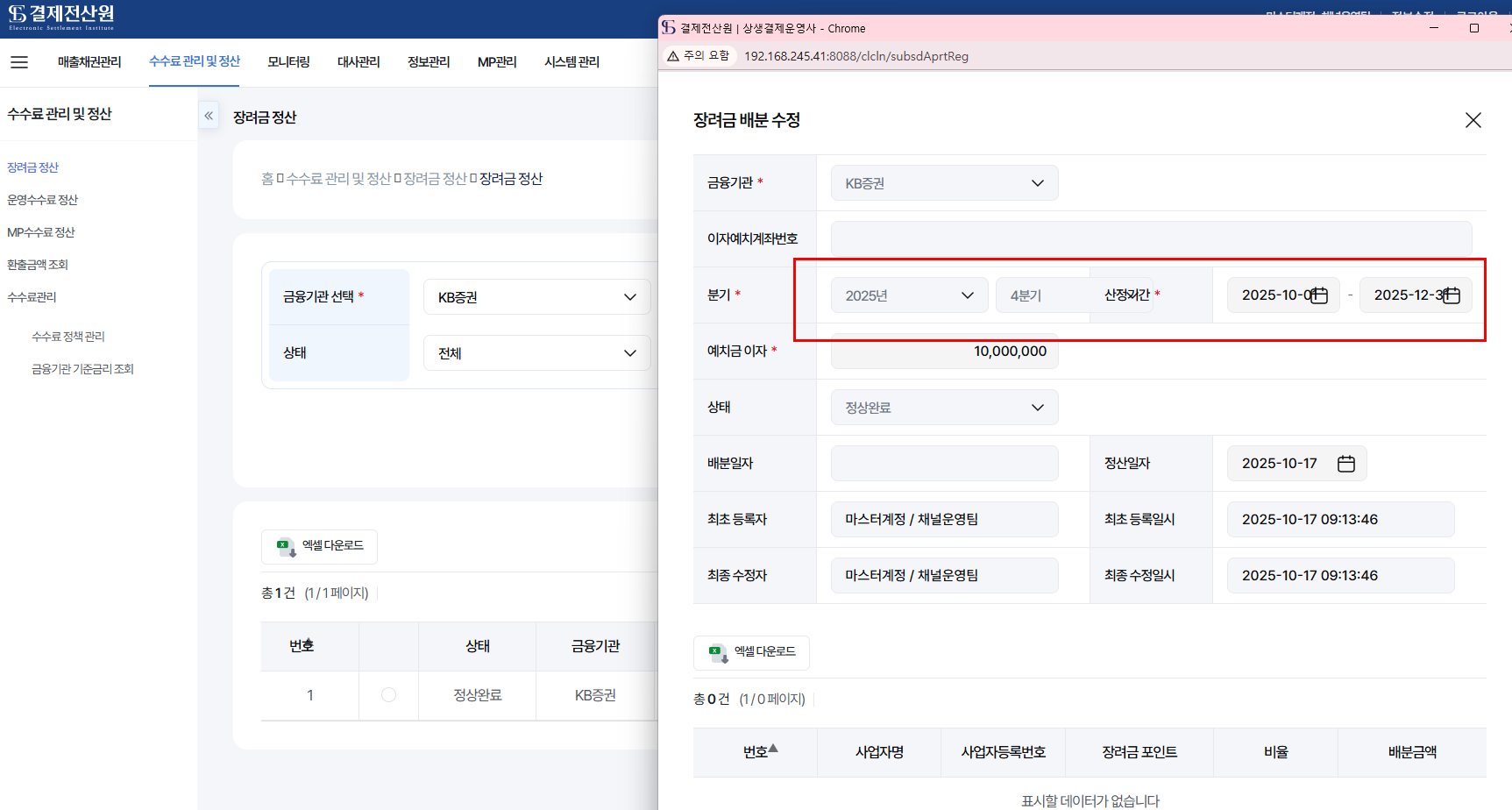Click the 최초 등록자 field
1512x810 pixels.
click(944, 520)
